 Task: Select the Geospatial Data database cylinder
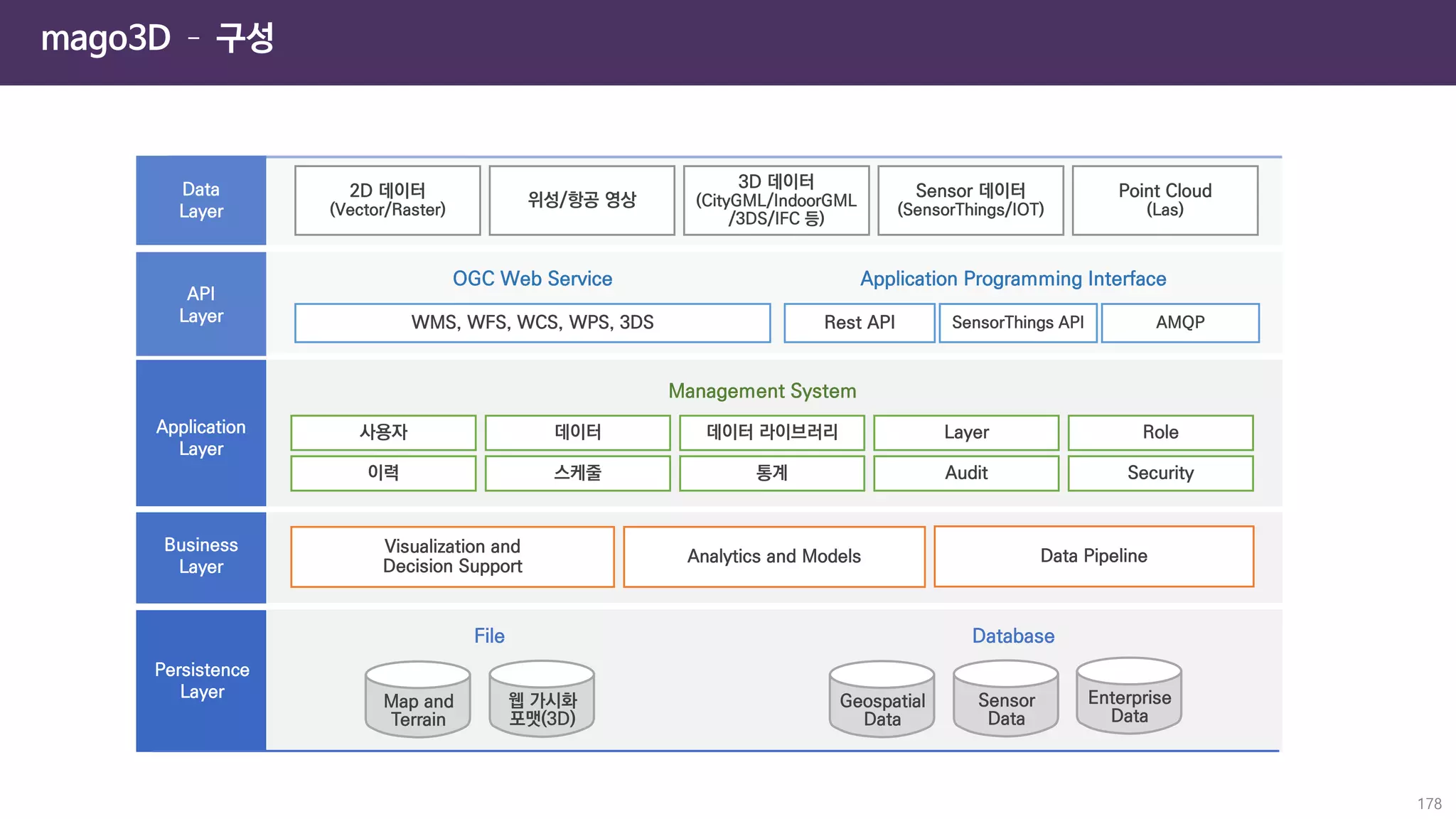(x=882, y=700)
